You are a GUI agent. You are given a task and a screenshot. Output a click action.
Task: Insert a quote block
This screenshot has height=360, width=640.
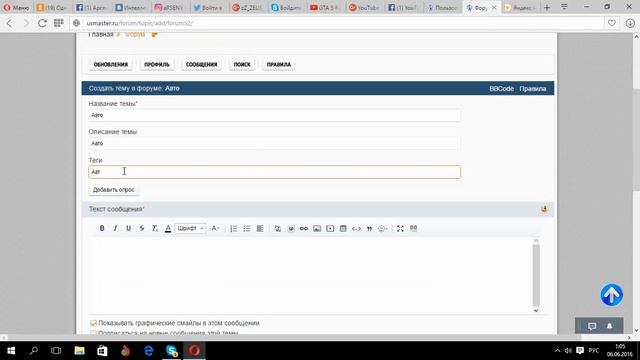click(x=369, y=229)
